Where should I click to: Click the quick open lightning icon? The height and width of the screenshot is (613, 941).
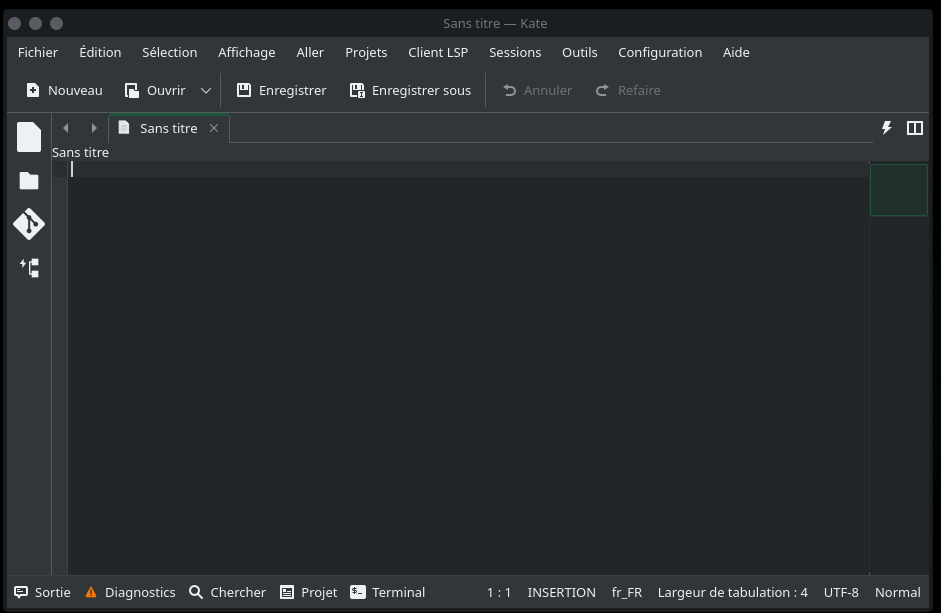point(886,128)
